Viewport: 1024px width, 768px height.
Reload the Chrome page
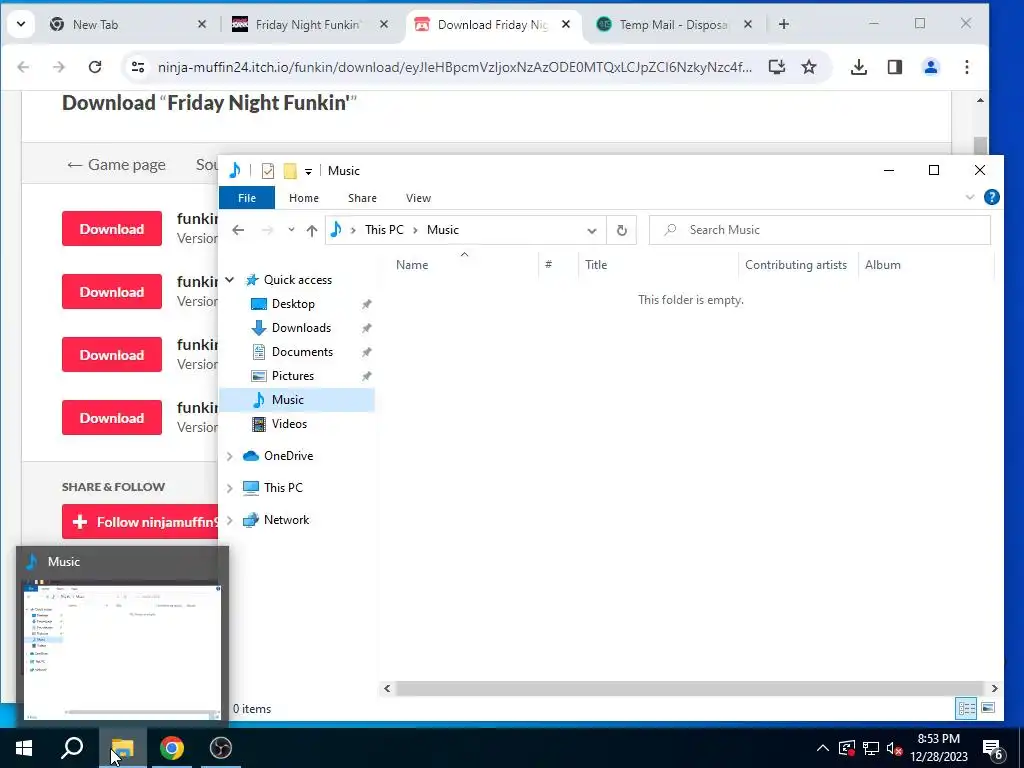click(95, 67)
